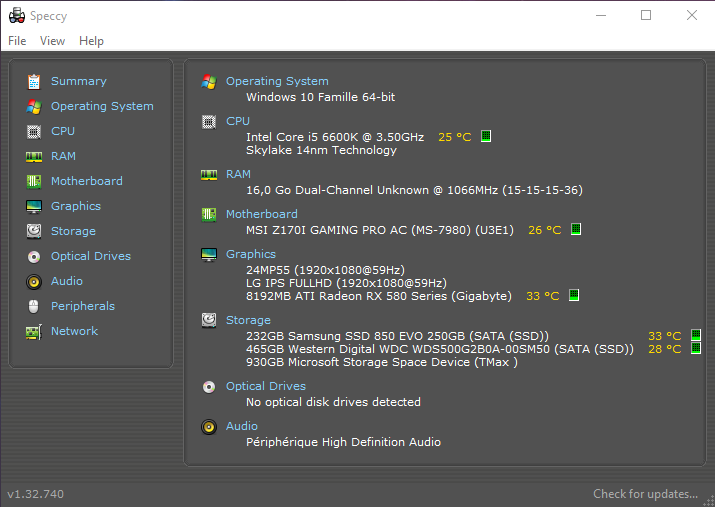Click the motherboard temperature value 26 °C
This screenshot has width=715, height=507.
pyautogui.click(x=544, y=230)
